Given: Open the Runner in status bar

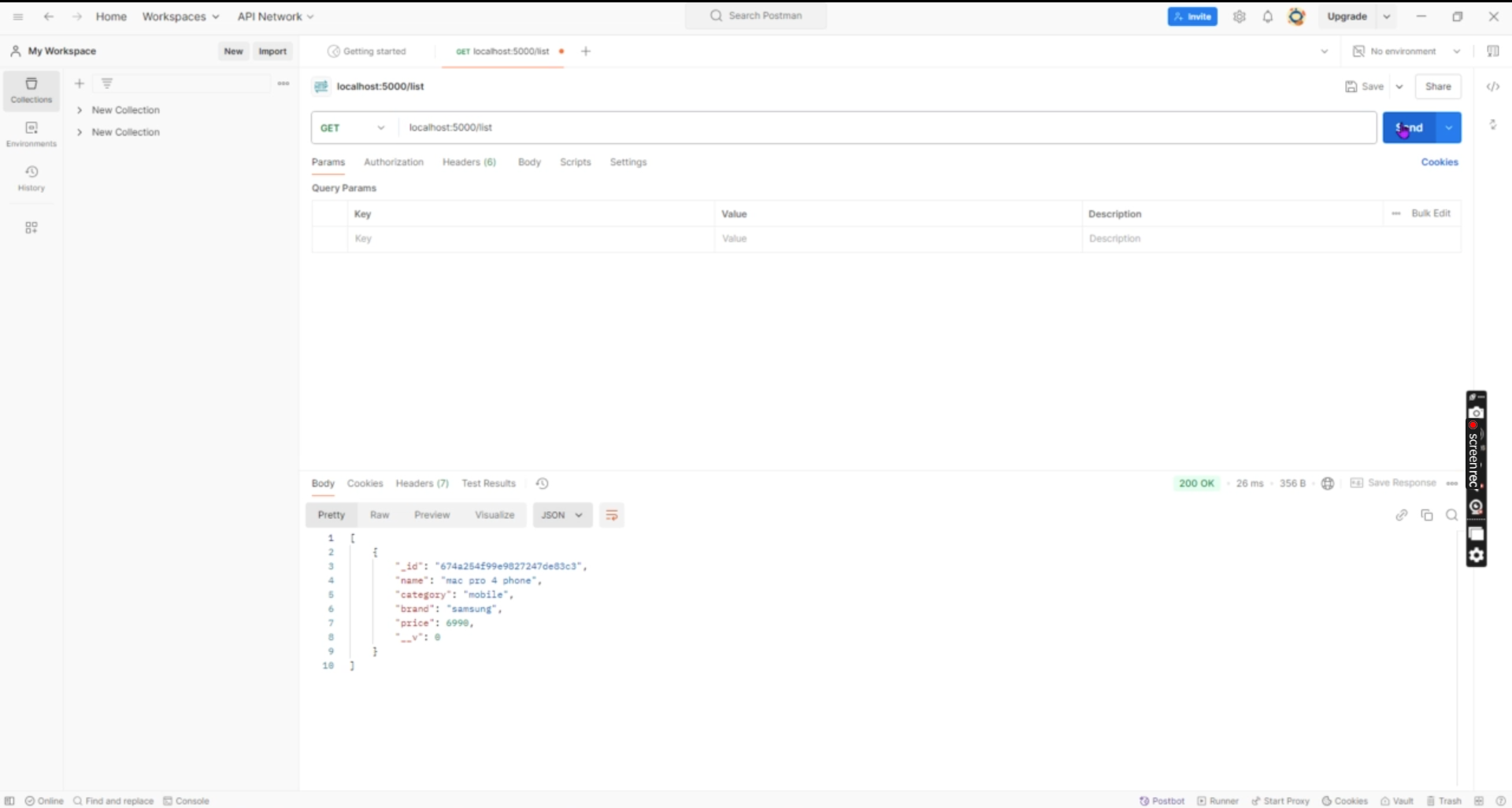Looking at the screenshot, I should pos(1218,801).
